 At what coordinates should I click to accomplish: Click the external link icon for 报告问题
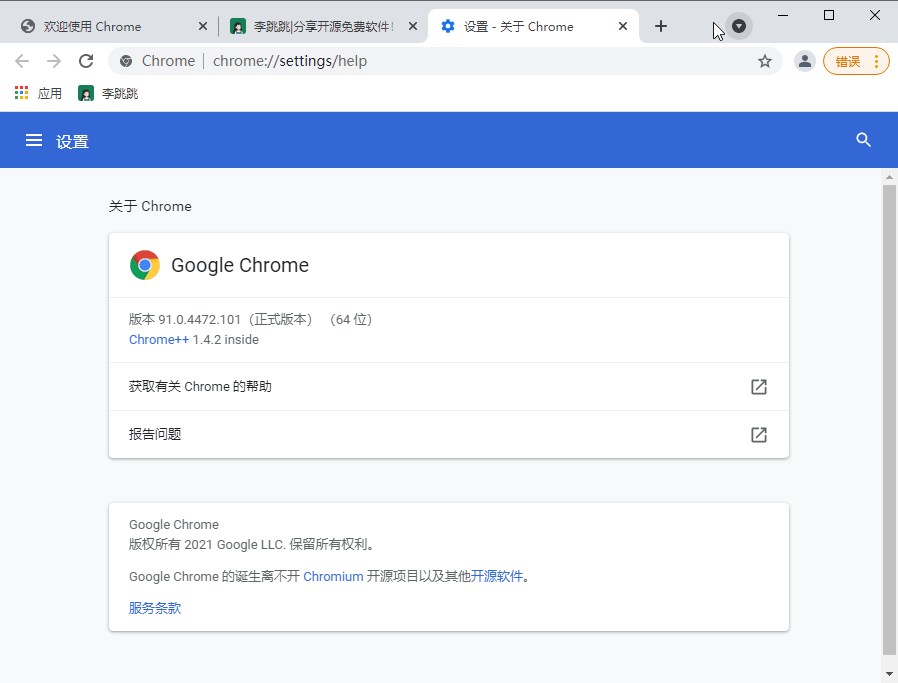tap(759, 435)
